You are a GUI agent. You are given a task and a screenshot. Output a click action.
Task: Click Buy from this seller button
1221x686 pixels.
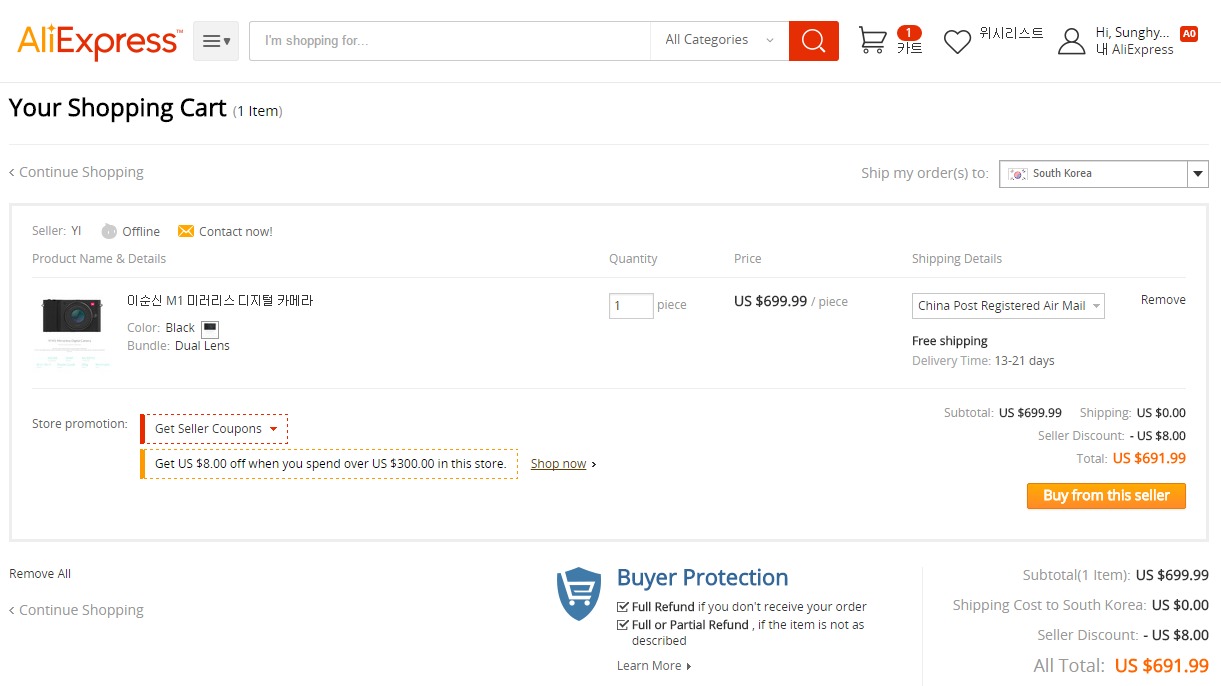tap(1106, 496)
